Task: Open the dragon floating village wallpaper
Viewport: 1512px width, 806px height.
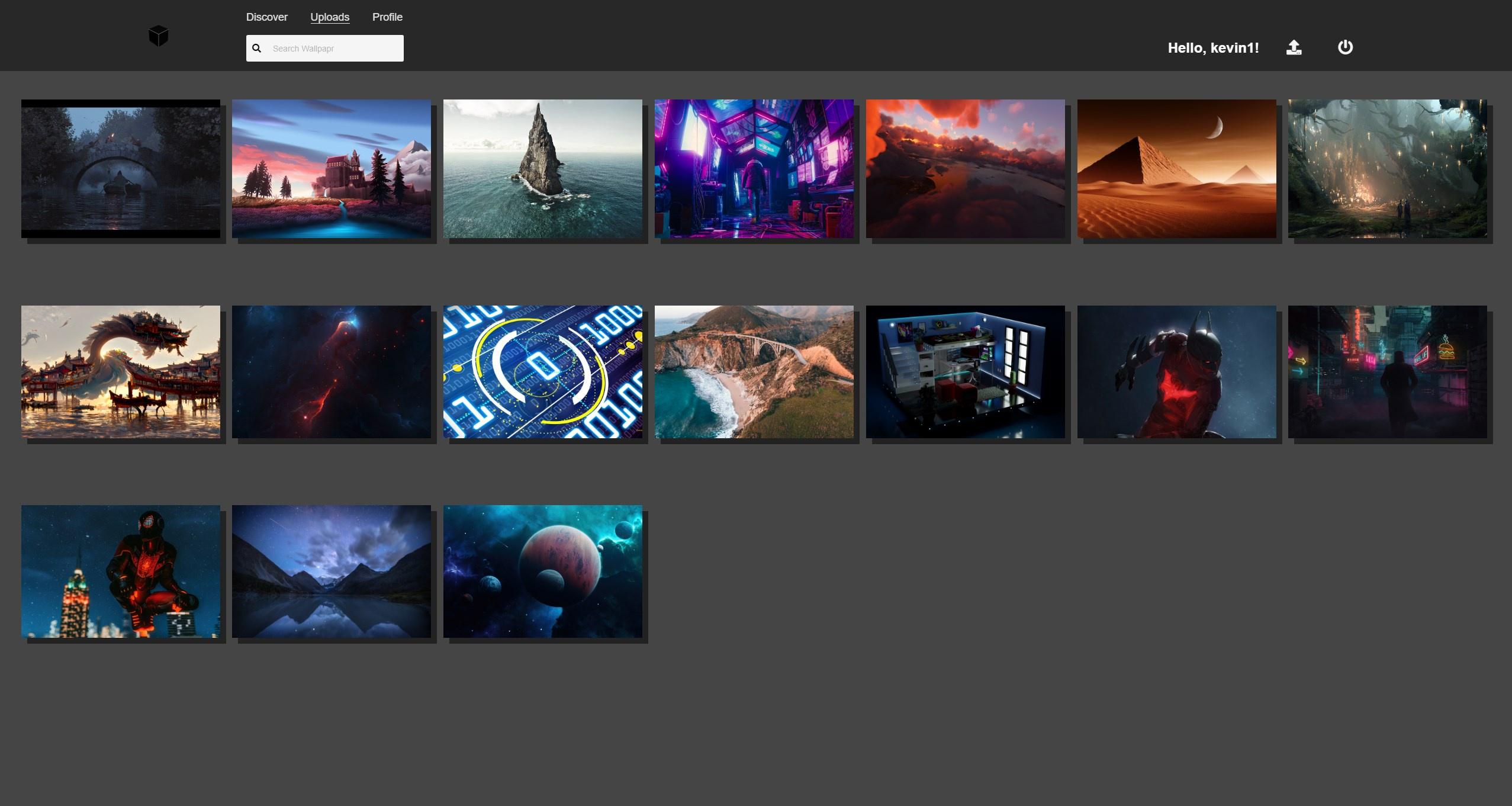Action: pyautogui.click(x=120, y=372)
